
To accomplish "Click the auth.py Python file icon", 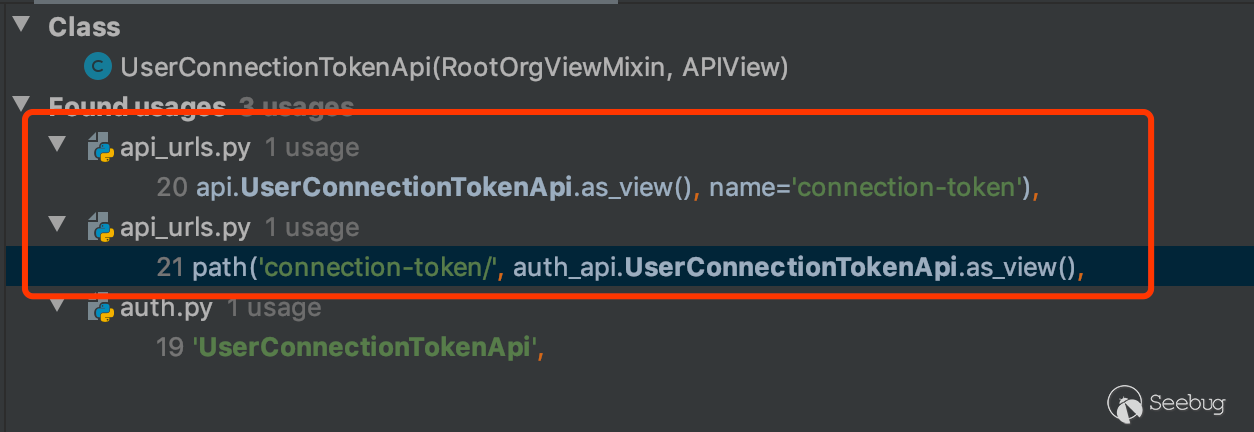I will (100, 308).
